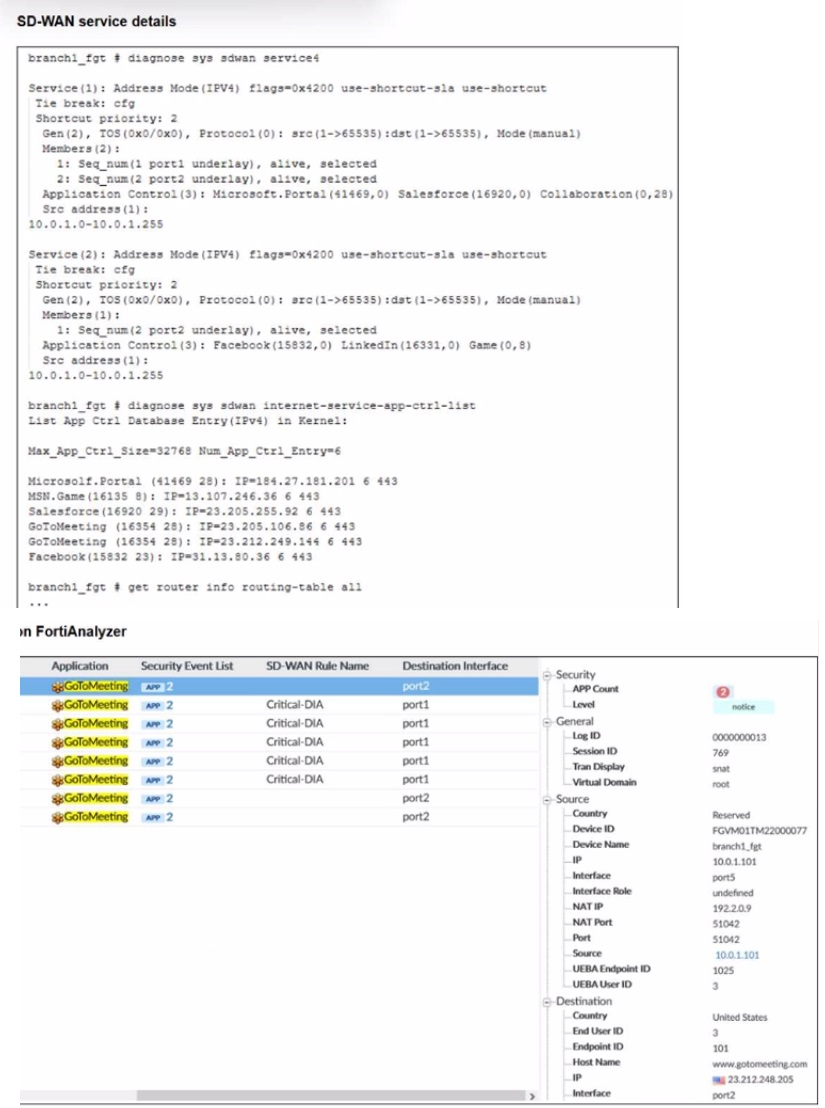825x1108 pixels.
Task: Sort by the Application column header
Action: 80,666
